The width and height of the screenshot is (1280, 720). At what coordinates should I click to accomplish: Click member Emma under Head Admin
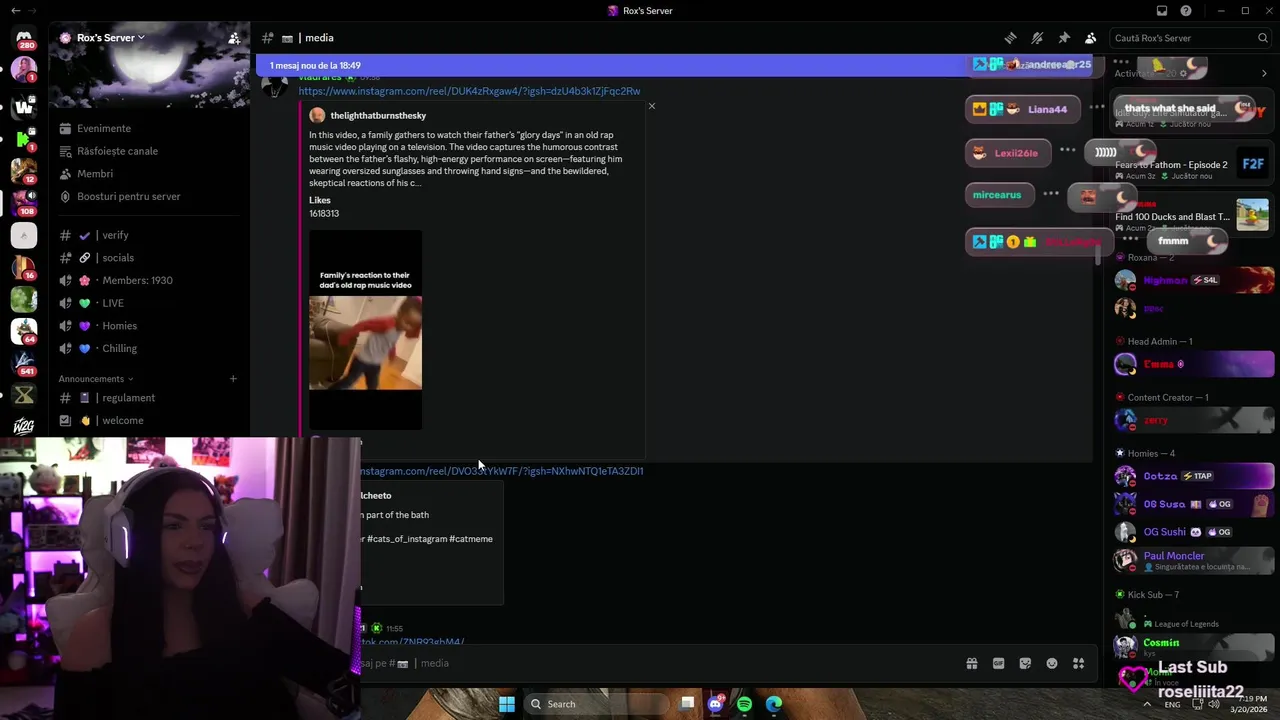[1193, 364]
